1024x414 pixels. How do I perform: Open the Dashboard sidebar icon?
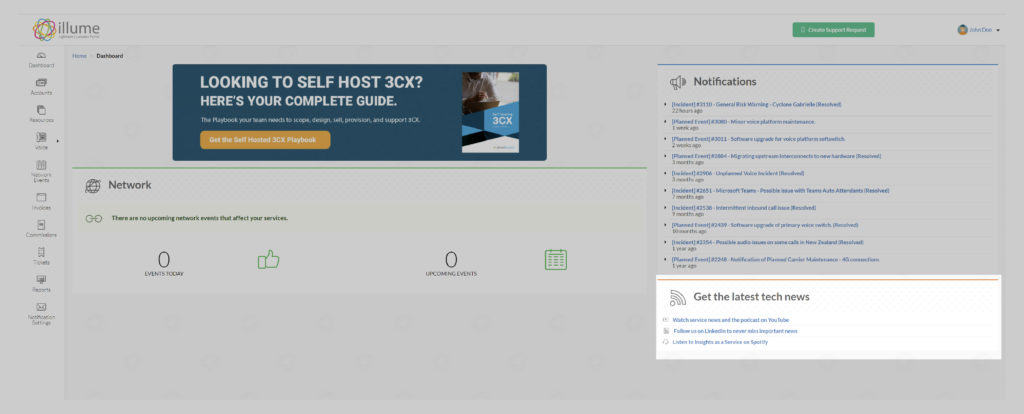coord(41,59)
